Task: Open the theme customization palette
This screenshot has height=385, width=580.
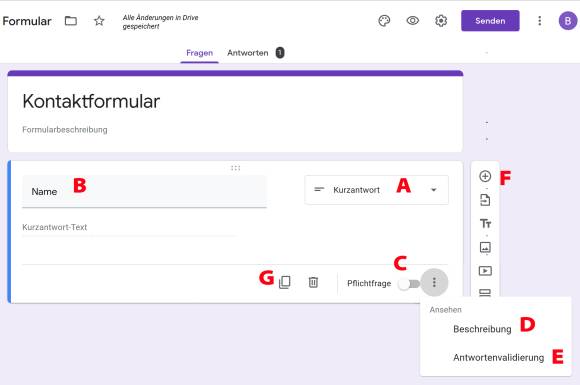Action: coord(384,21)
